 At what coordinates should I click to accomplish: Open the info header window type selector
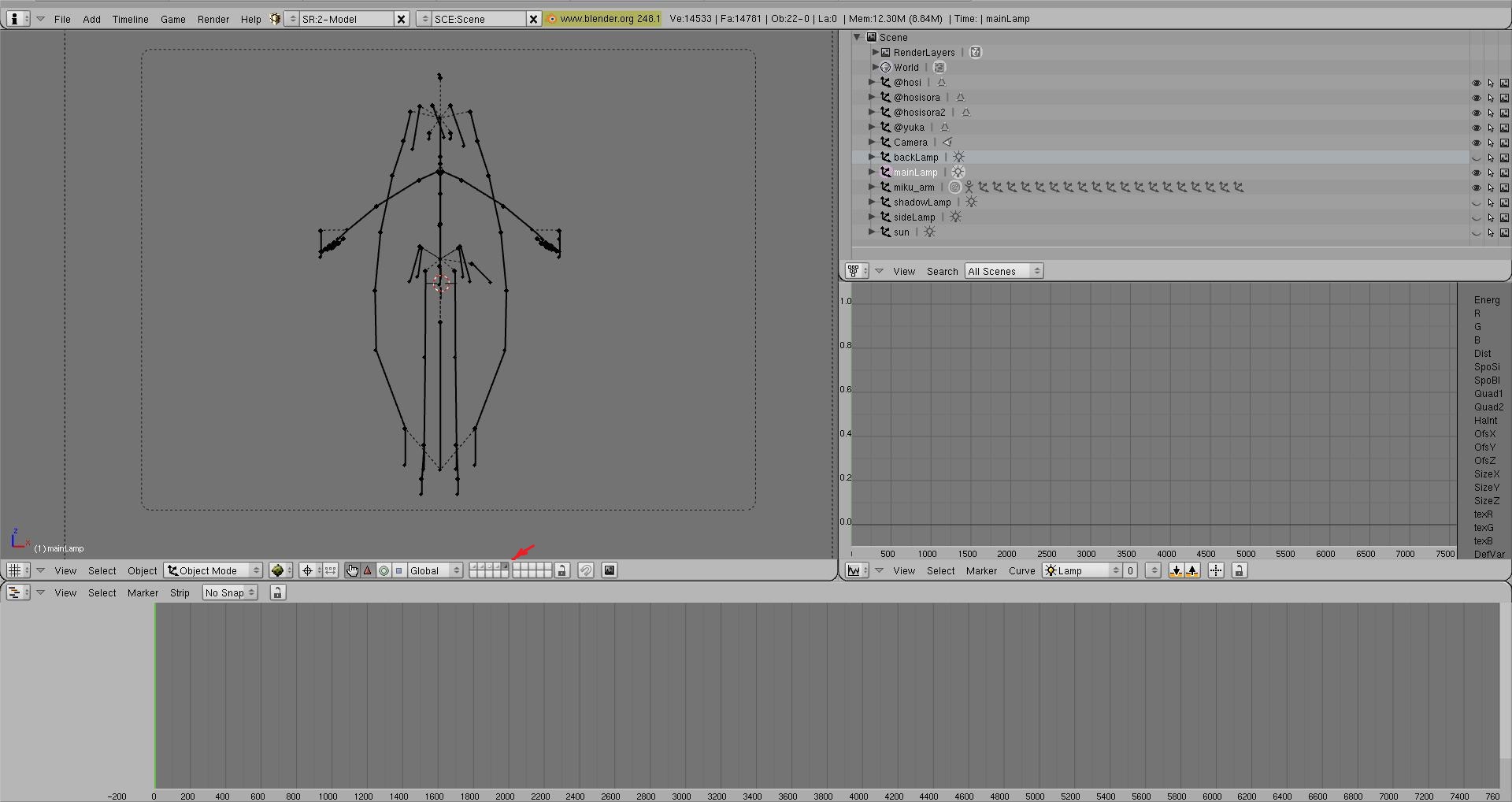[x=18, y=18]
